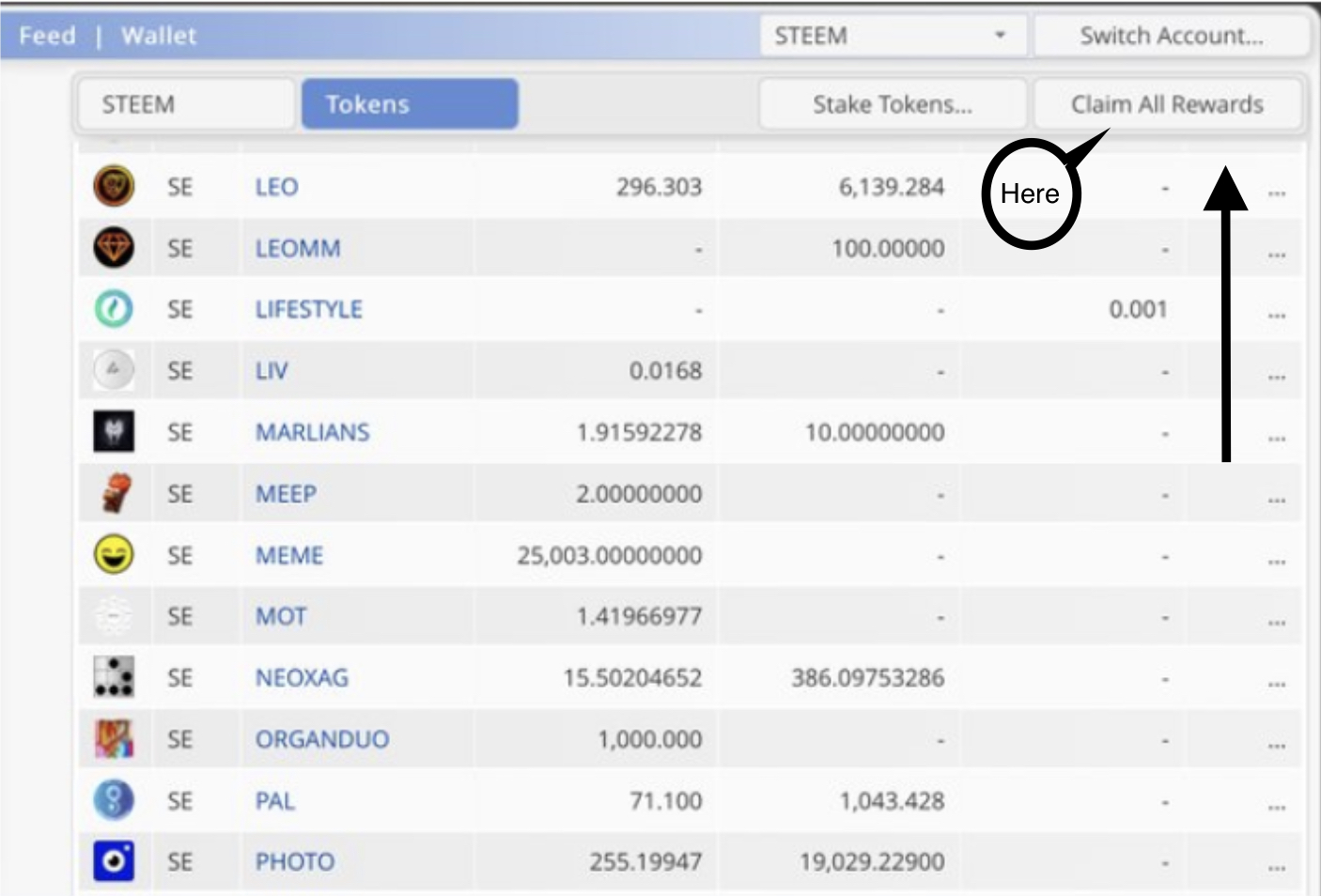Open the MOT token link
Image resolution: width=1321 pixels, height=896 pixels.
click(x=281, y=616)
